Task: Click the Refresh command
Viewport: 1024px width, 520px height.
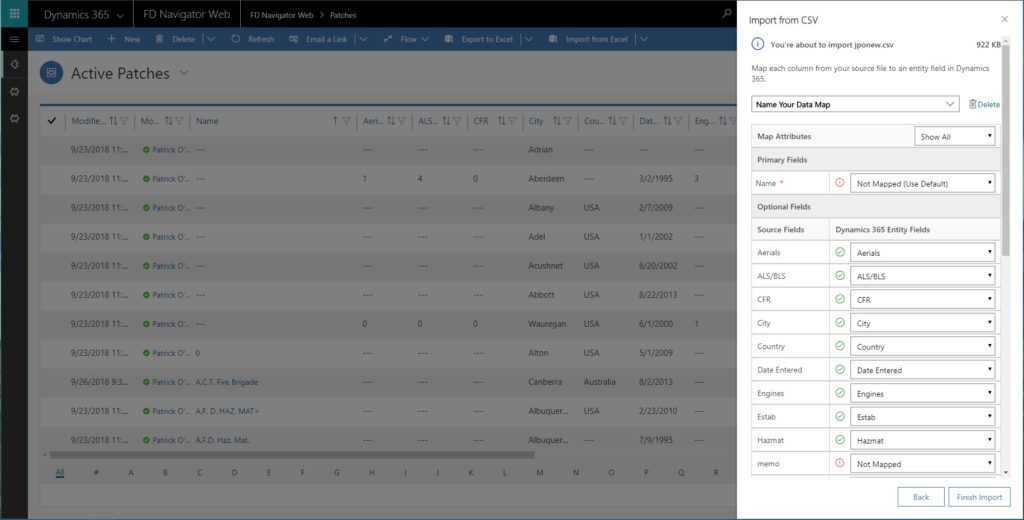Action: 253,39
